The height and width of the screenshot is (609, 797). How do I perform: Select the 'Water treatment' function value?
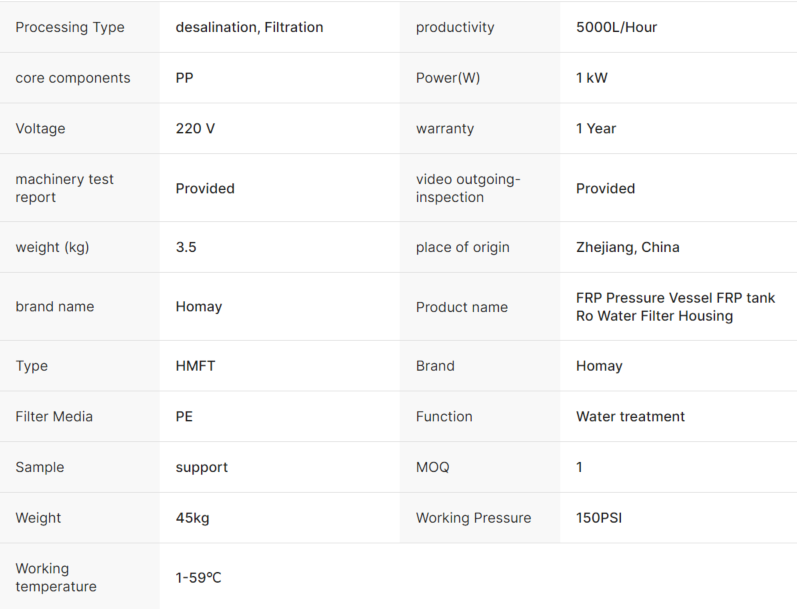click(x=630, y=416)
